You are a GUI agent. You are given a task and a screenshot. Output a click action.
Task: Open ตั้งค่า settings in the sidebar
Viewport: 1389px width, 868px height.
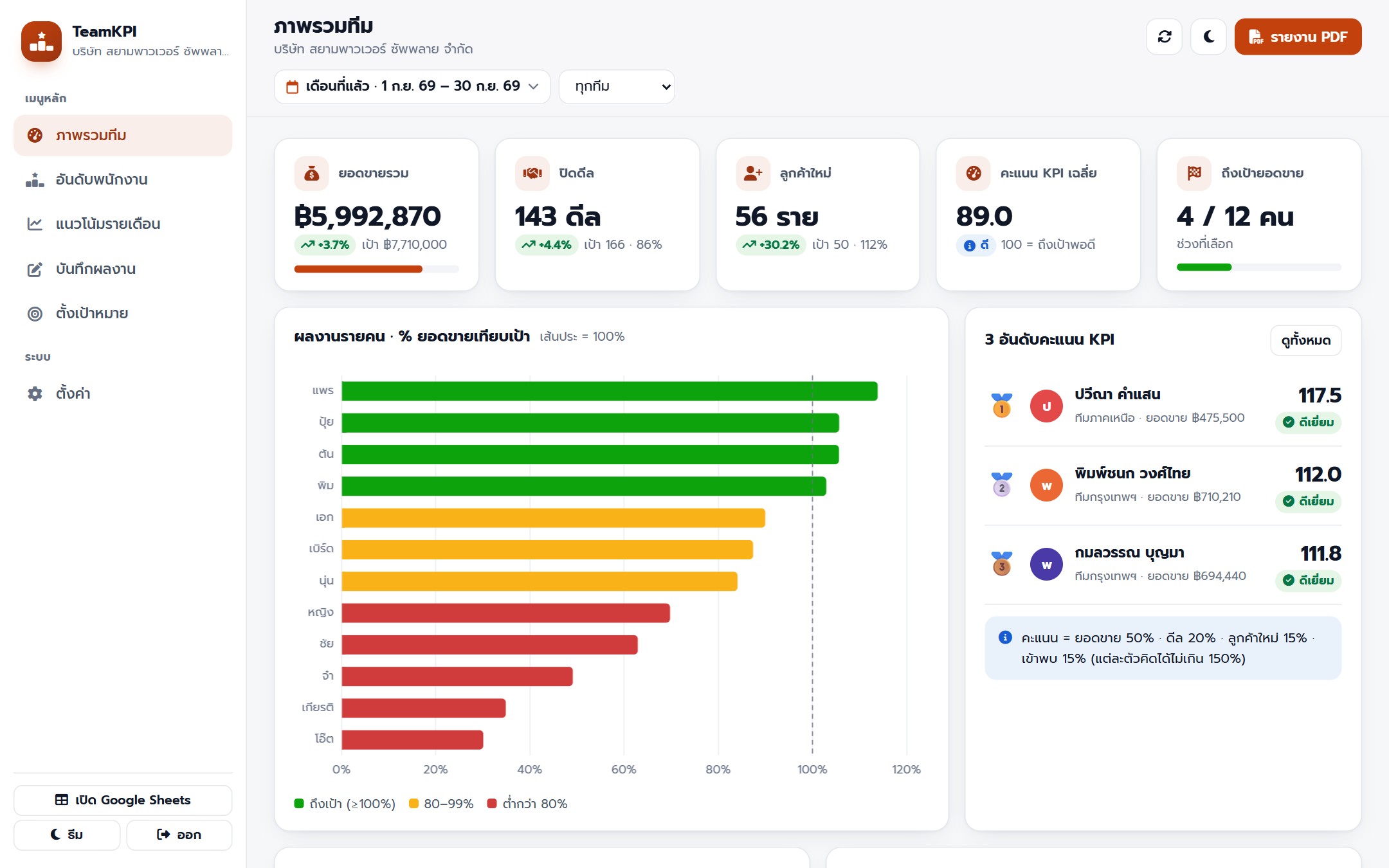[x=123, y=393]
